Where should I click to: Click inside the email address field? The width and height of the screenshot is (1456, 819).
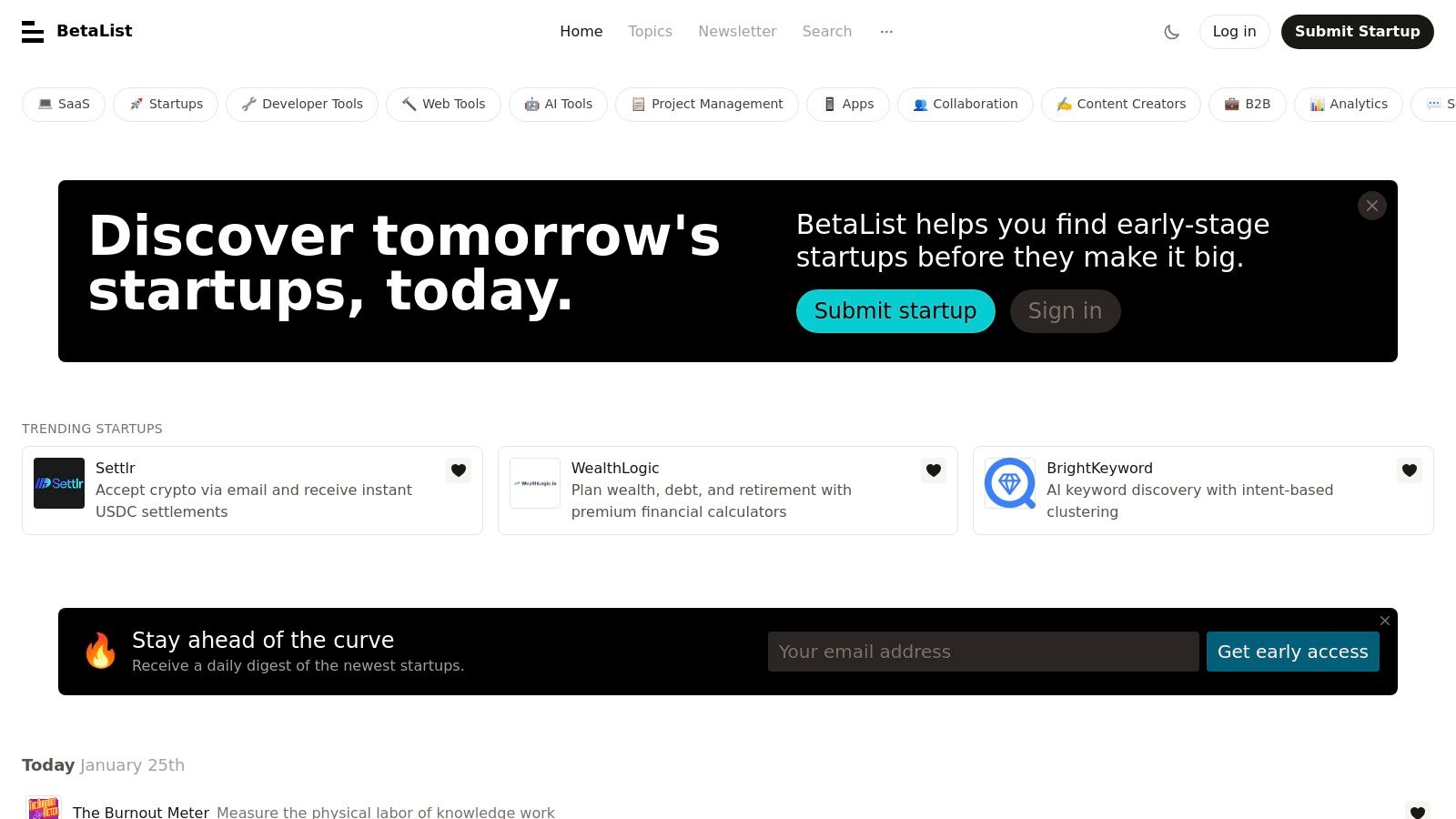coord(983,652)
